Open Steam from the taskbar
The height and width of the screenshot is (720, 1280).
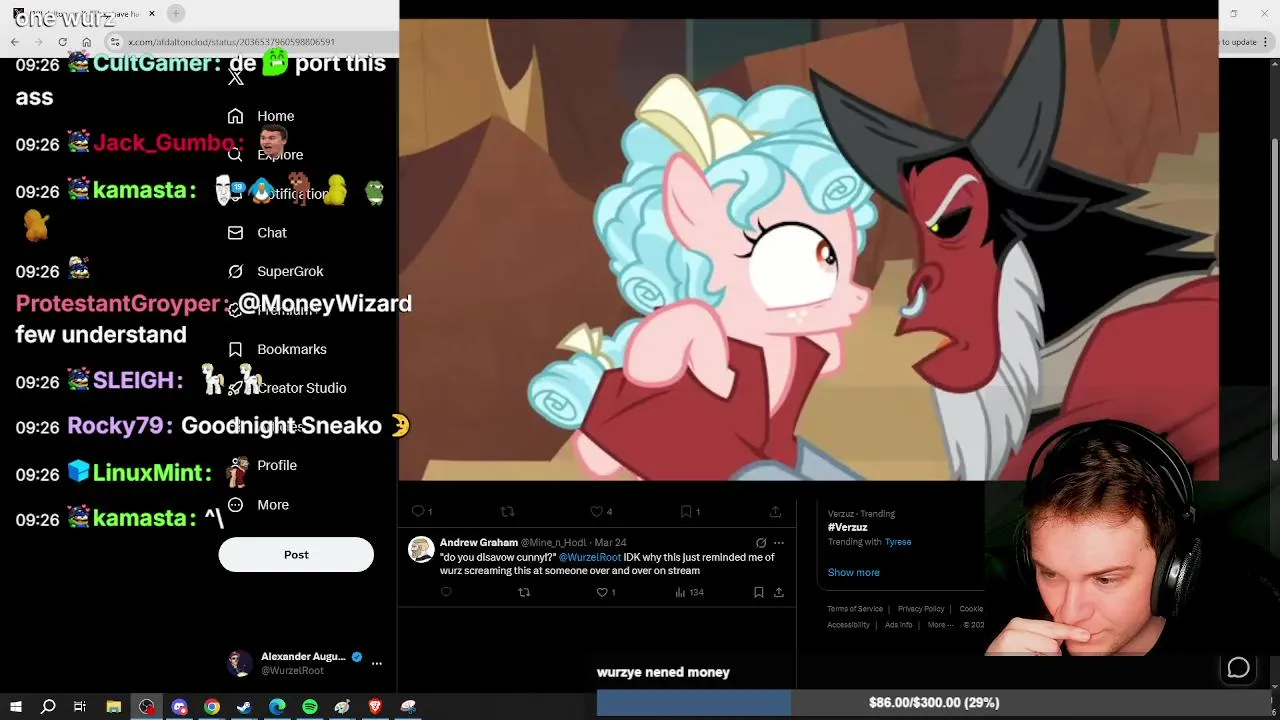(x=244, y=707)
